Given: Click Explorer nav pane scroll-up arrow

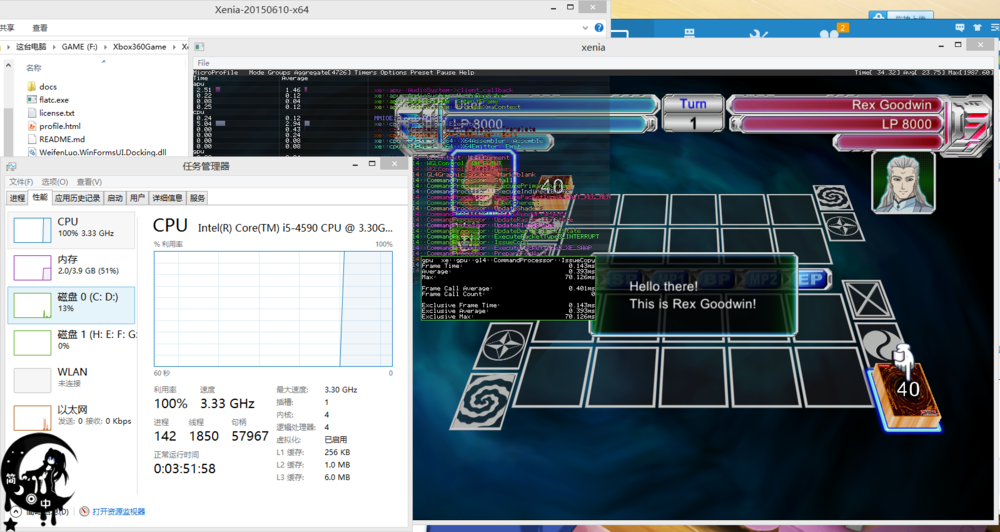Looking at the screenshot, I should tap(8, 66).
